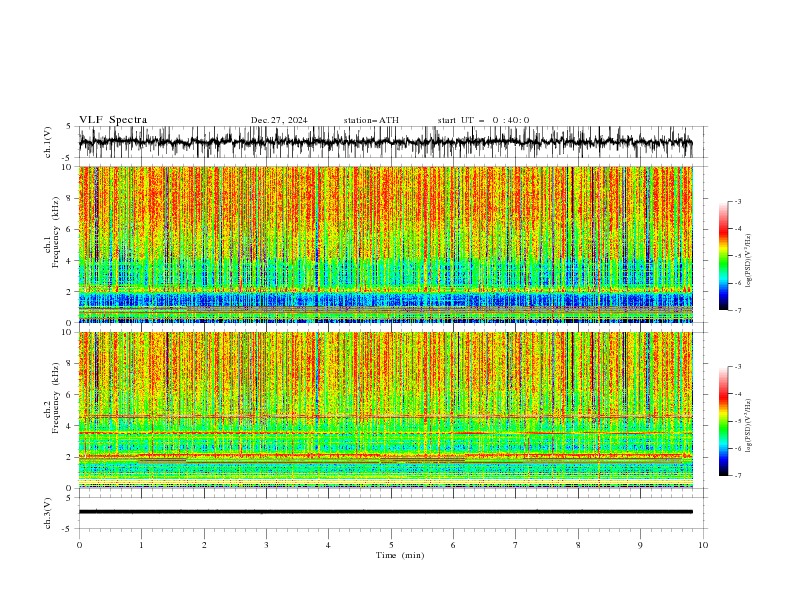This screenshot has height=612, width=792.
Task: Click the "VLF Spectra" plot title
Action: (x=113, y=120)
